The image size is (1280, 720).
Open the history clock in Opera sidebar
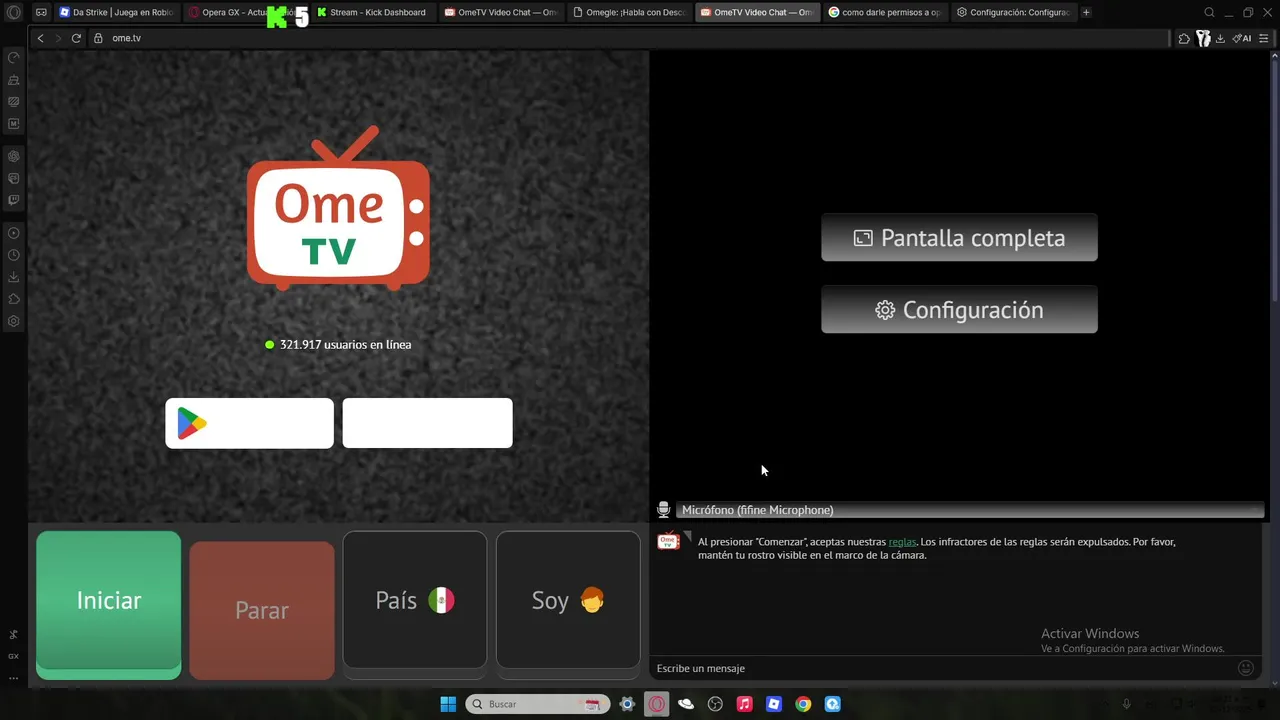(14, 255)
